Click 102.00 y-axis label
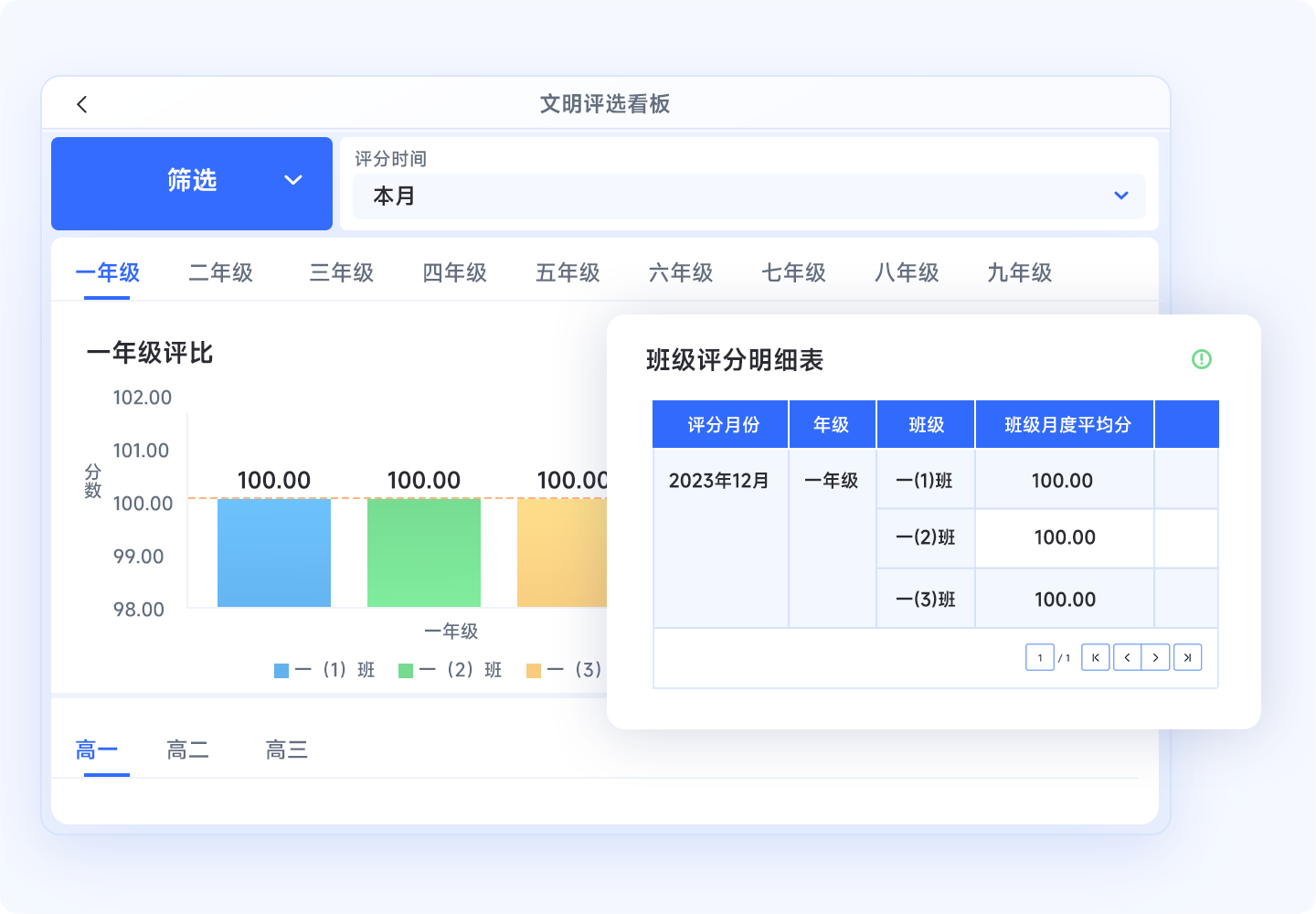The image size is (1316, 914). click(142, 398)
